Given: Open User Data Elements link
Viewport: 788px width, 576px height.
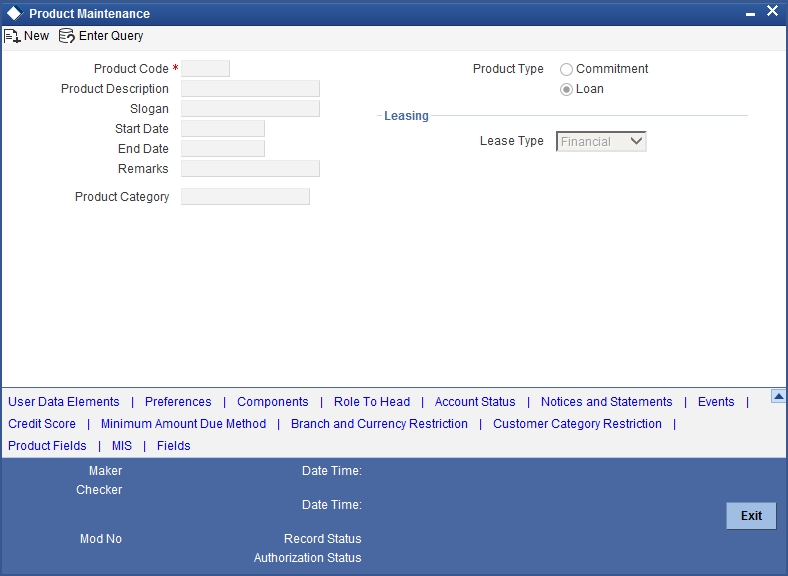Looking at the screenshot, I should [x=64, y=402].
